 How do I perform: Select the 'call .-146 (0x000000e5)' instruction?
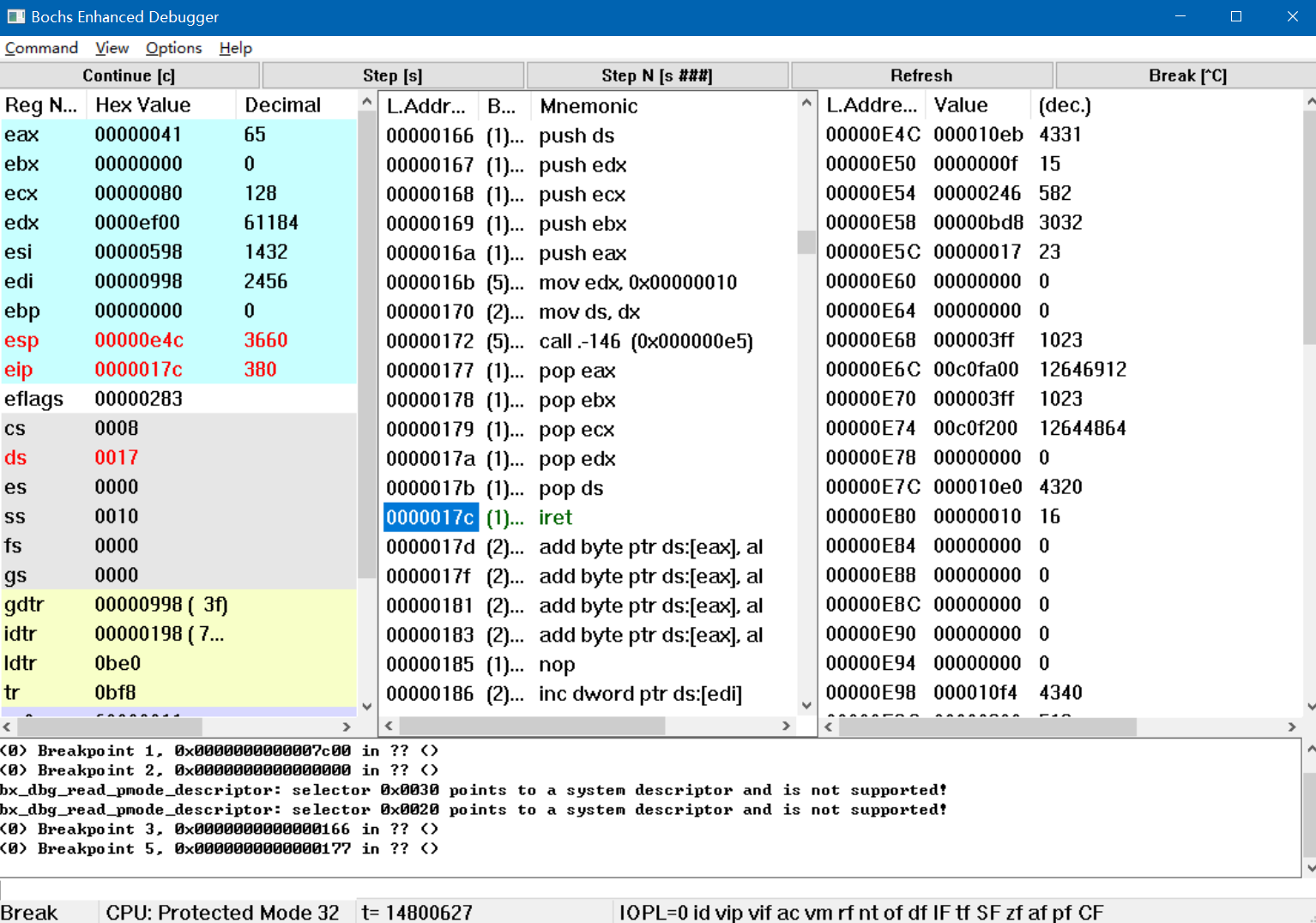(589, 341)
